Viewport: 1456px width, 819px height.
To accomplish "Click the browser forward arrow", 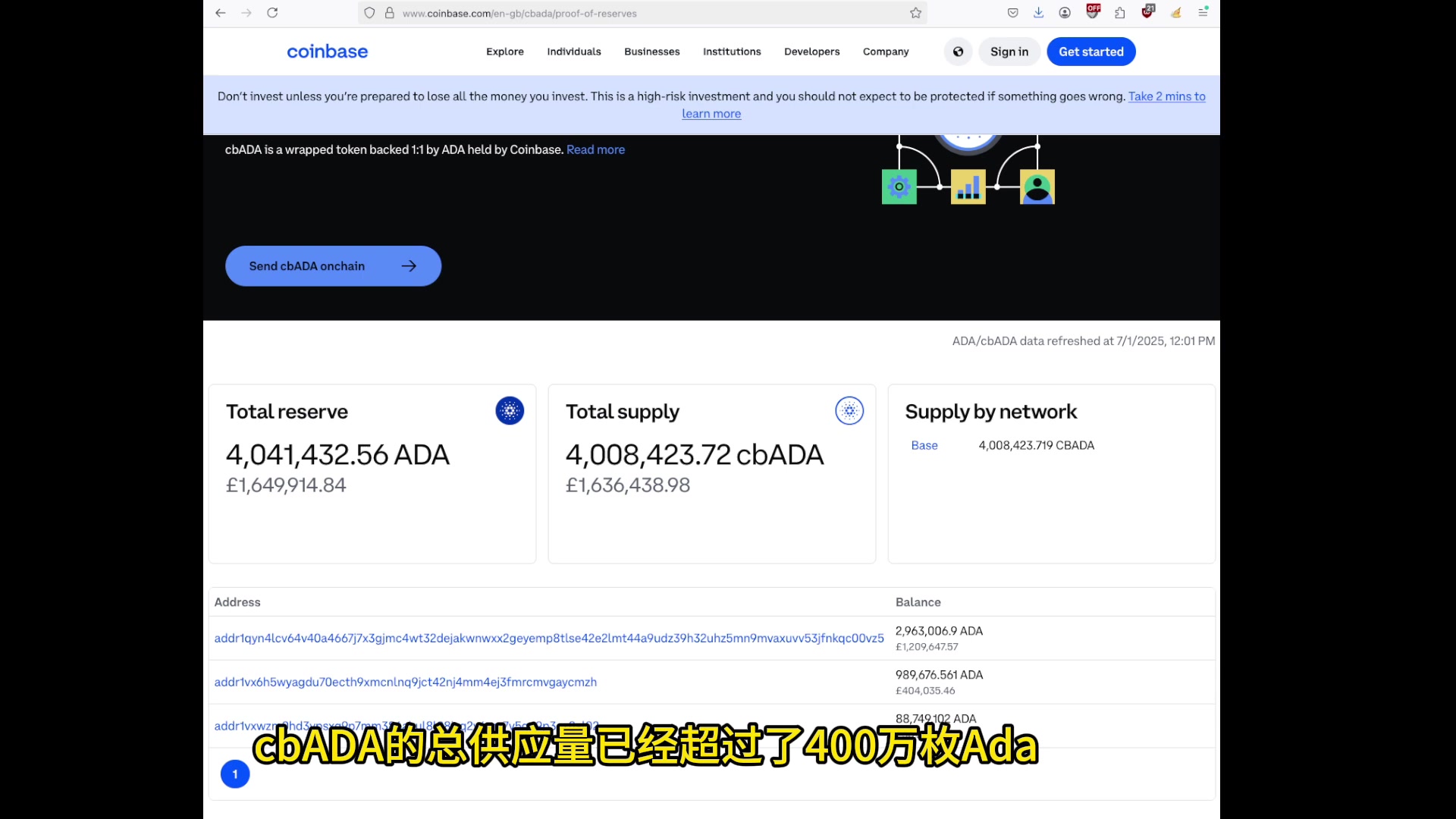I will (x=246, y=13).
